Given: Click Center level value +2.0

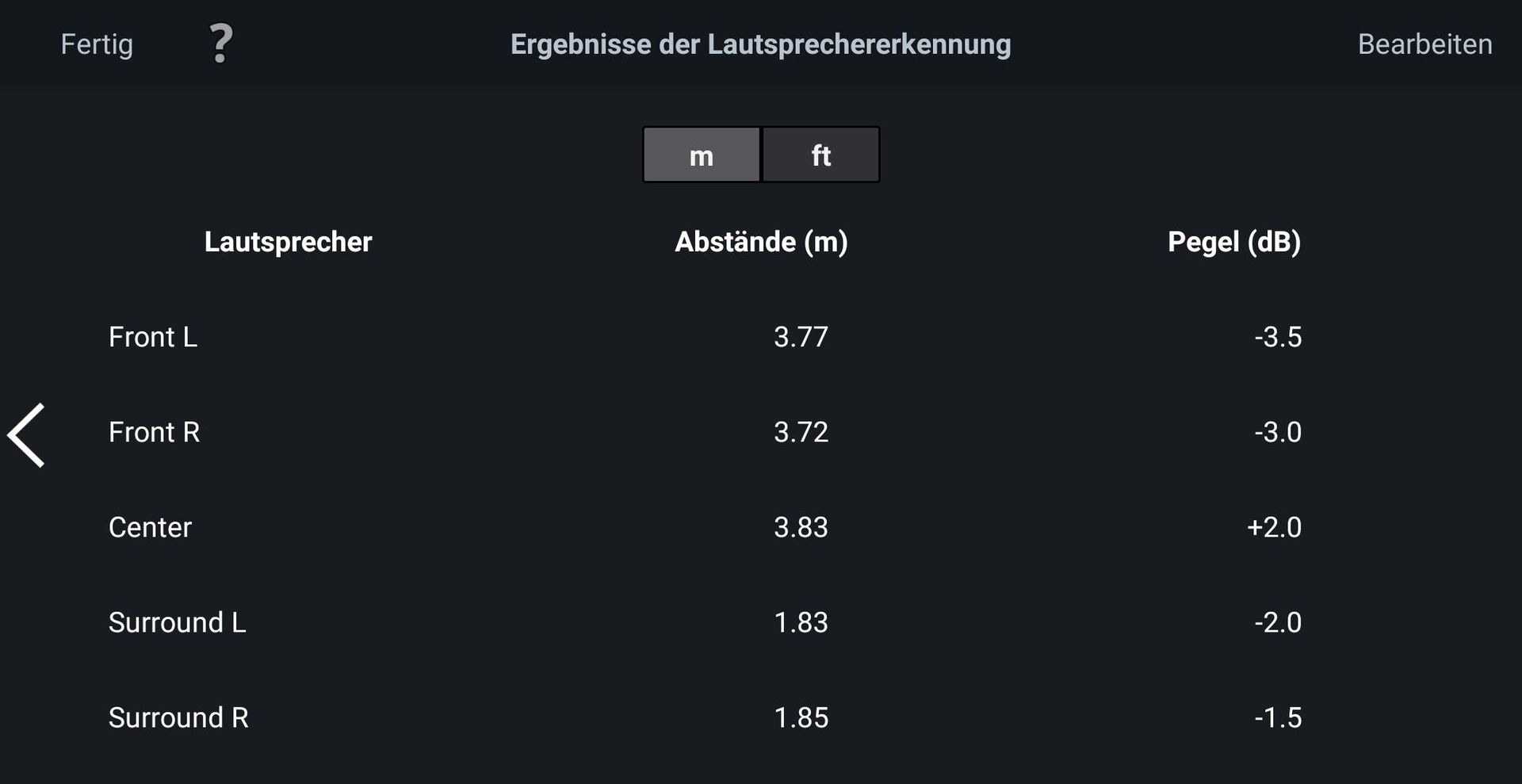Looking at the screenshot, I should [1274, 527].
